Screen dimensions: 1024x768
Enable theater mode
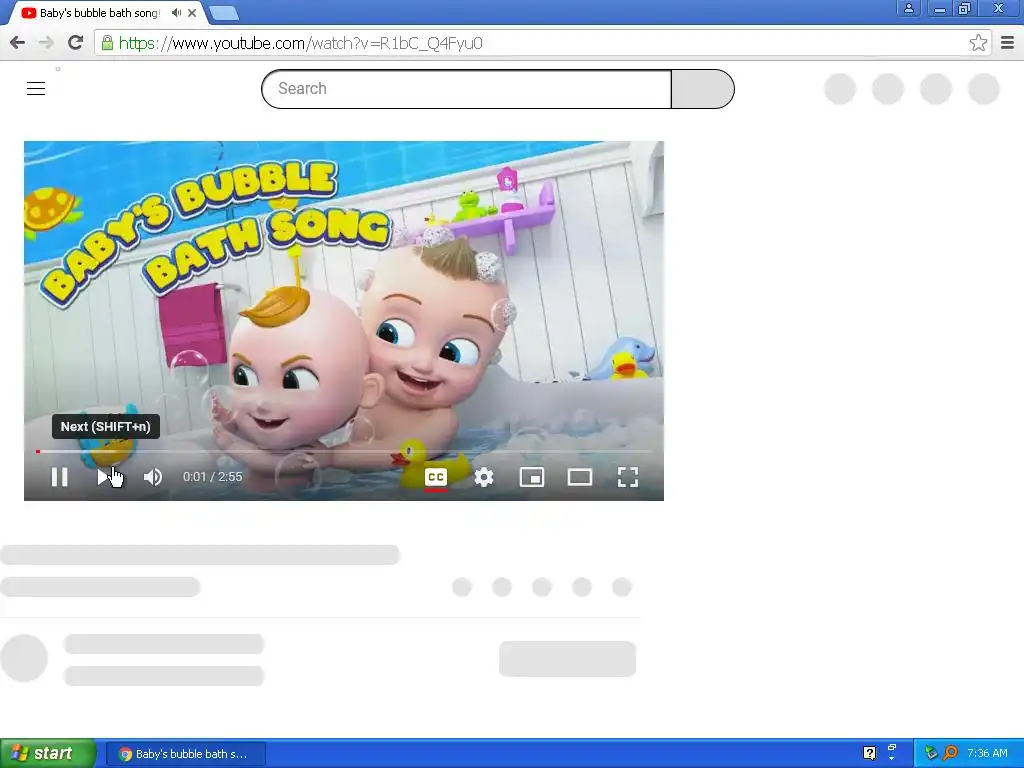580,477
